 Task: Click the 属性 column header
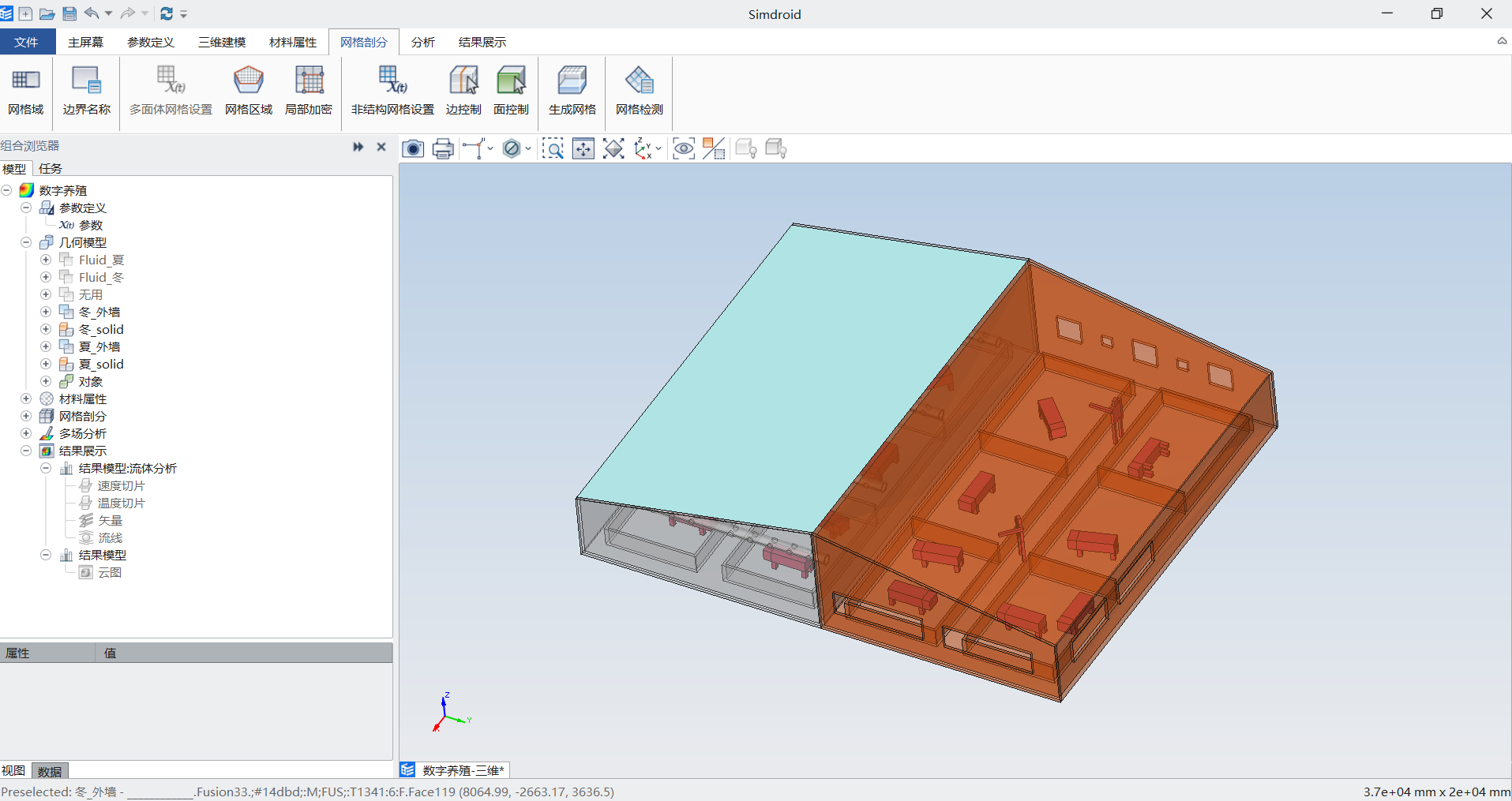(x=47, y=653)
